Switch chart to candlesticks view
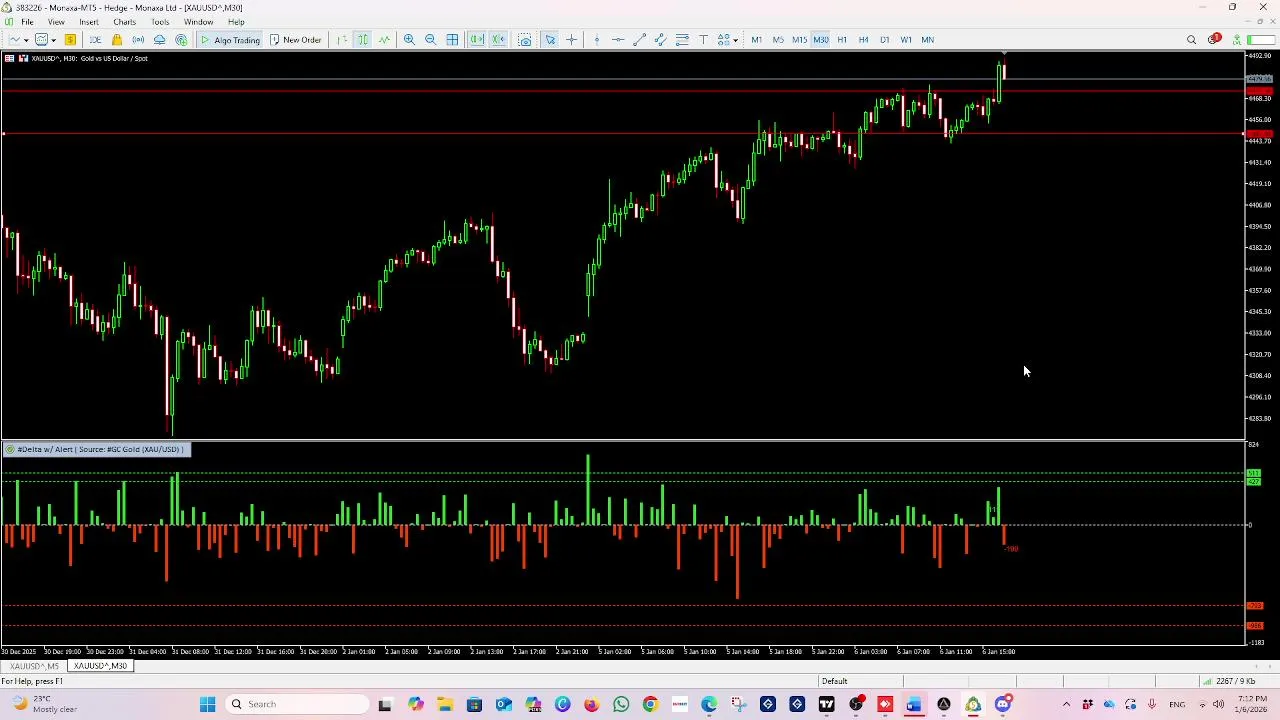The image size is (1280, 720). pos(363,40)
